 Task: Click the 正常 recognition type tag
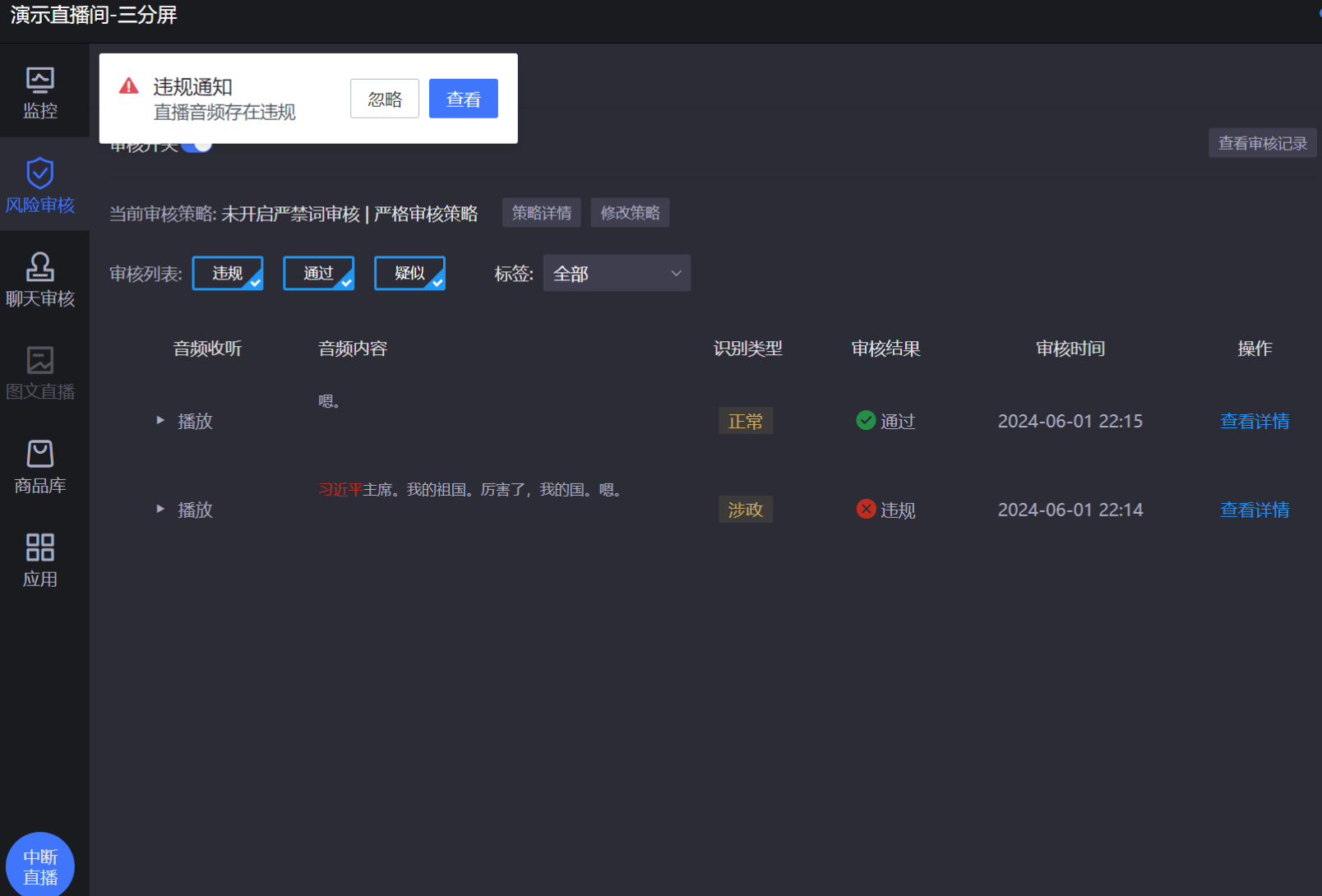(x=746, y=421)
